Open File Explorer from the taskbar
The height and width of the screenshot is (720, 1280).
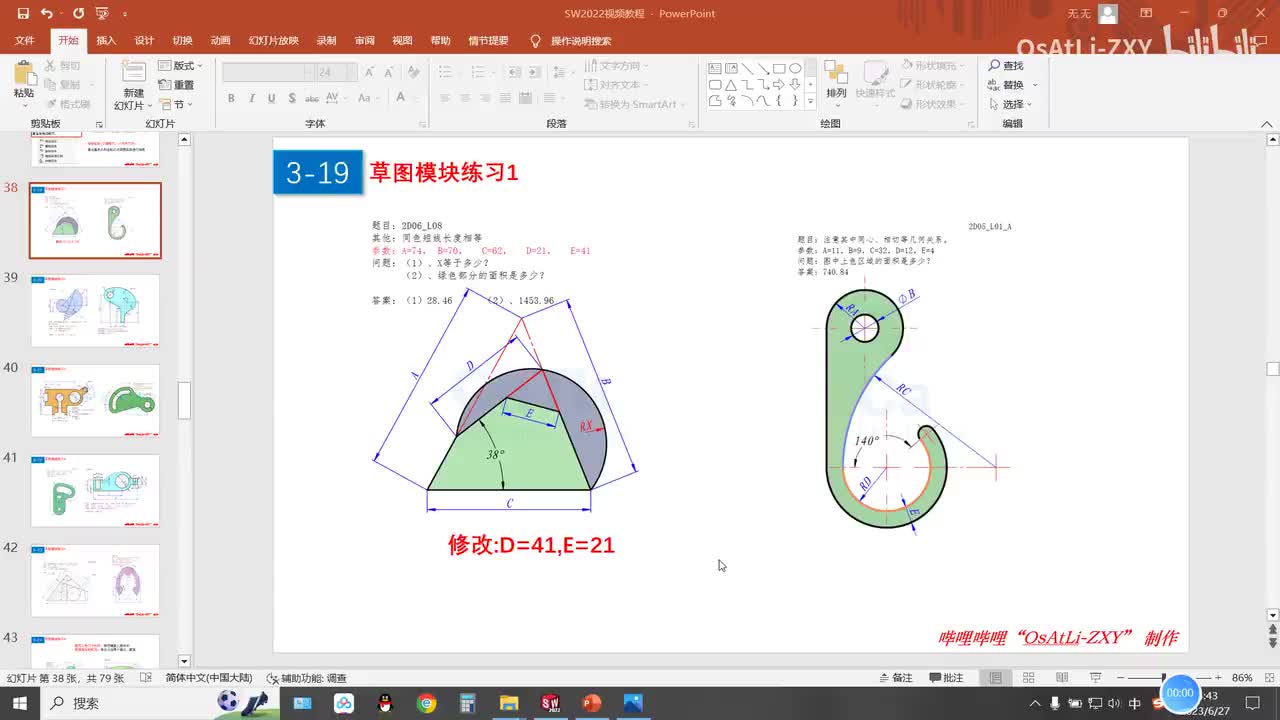pos(509,703)
